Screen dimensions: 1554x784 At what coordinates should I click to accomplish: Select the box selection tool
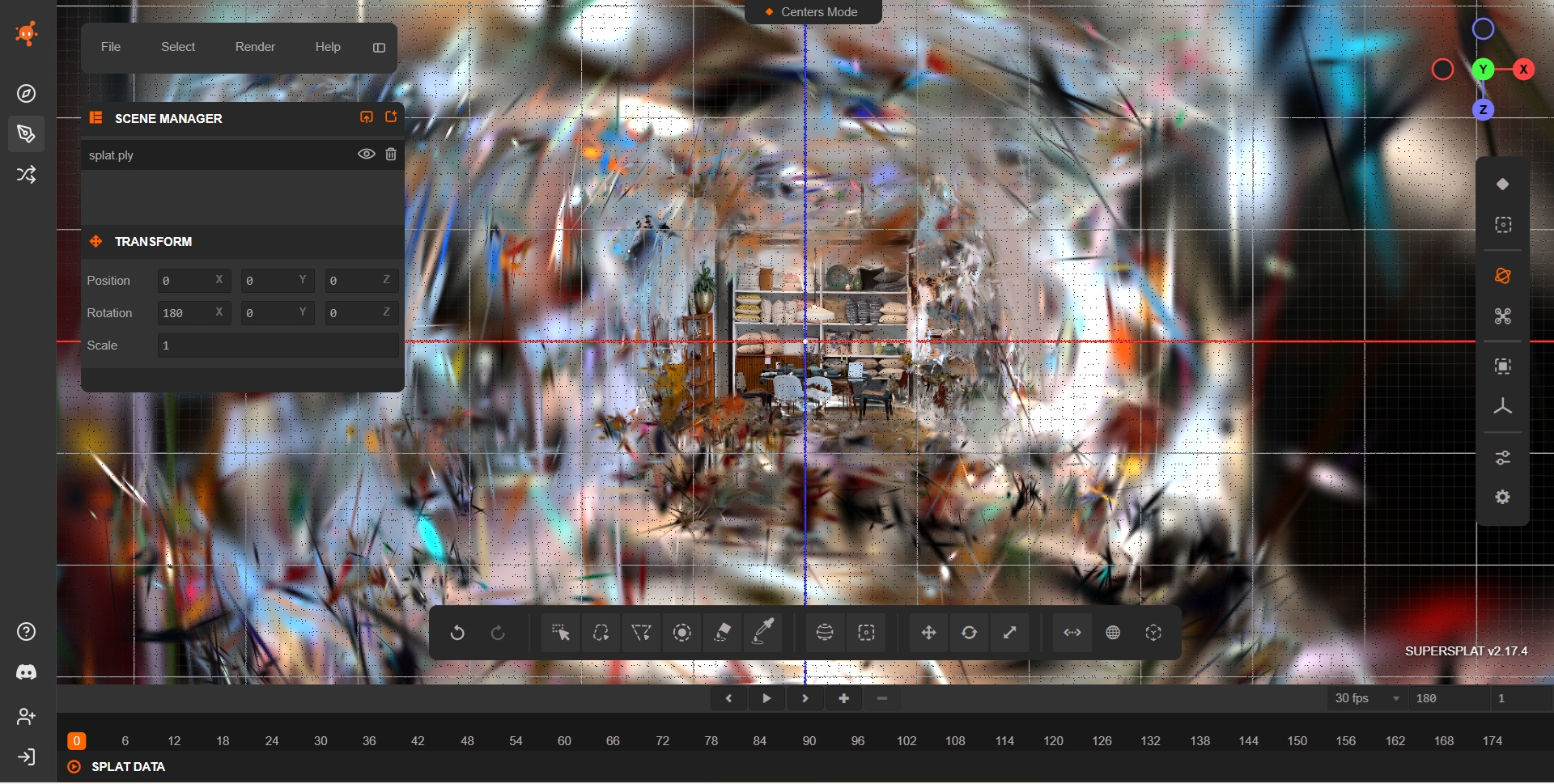(x=866, y=633)
